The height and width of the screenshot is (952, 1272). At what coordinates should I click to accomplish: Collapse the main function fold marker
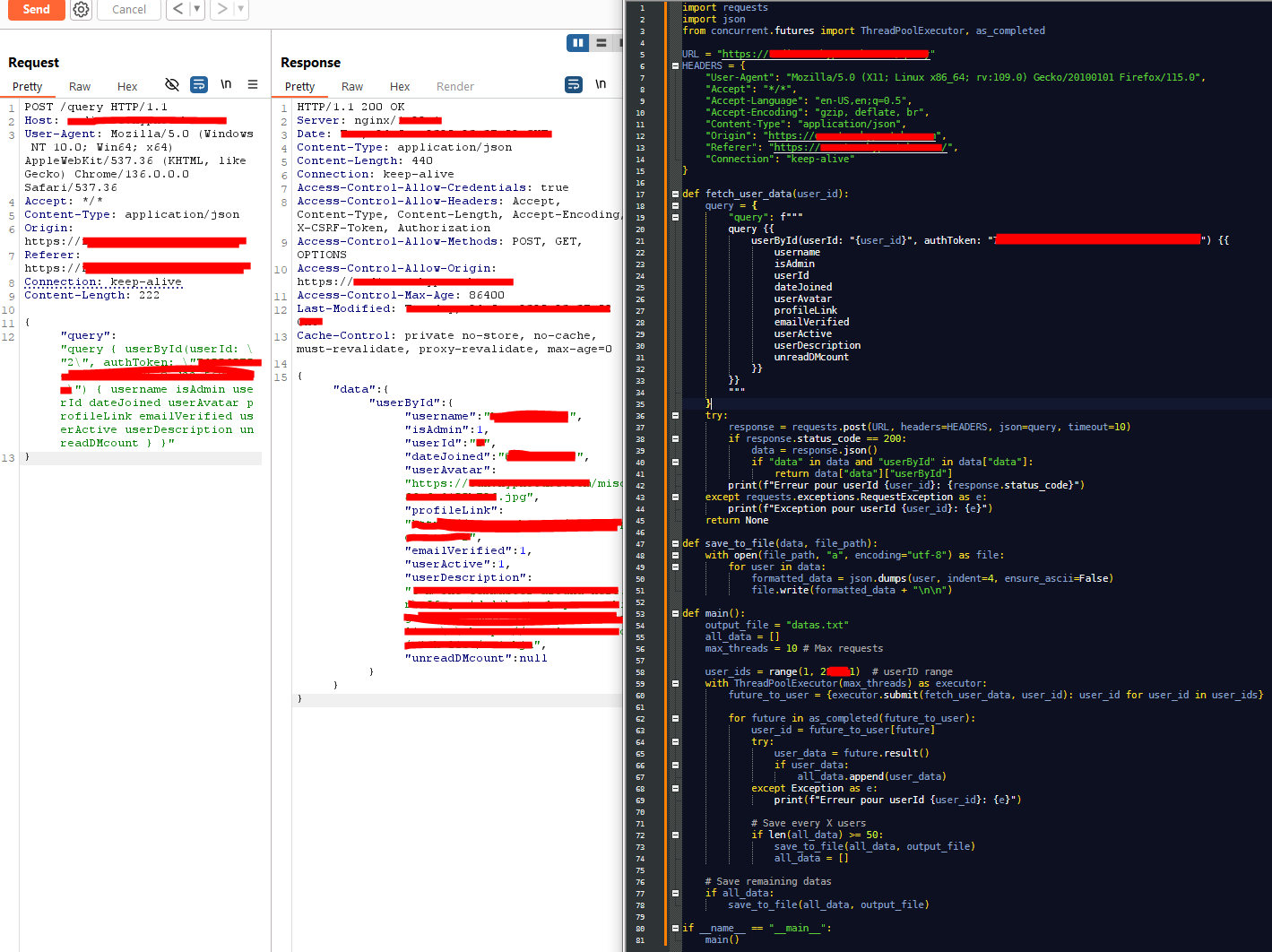click(x=675, y=614)
